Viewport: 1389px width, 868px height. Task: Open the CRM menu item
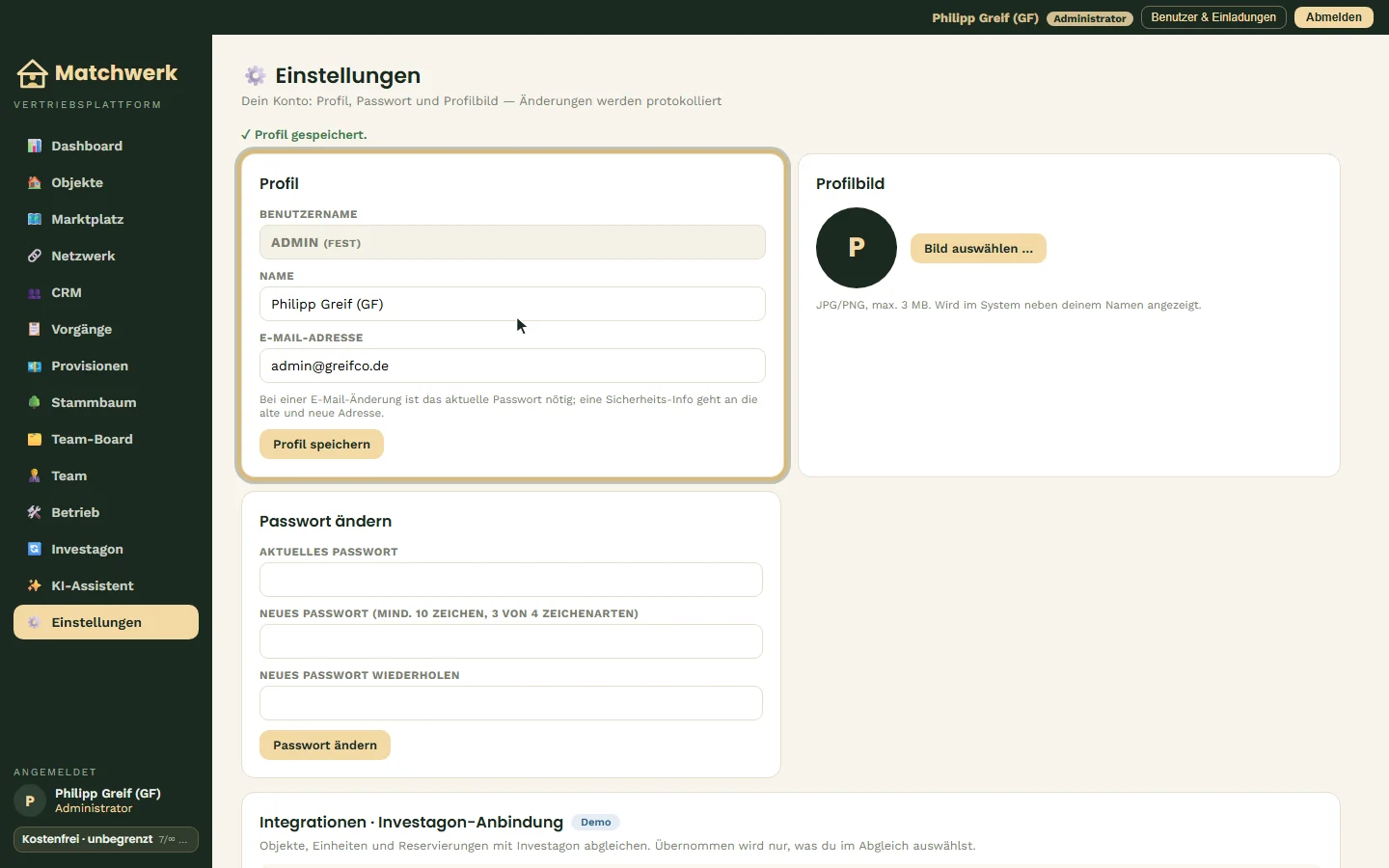click(106, 292)
